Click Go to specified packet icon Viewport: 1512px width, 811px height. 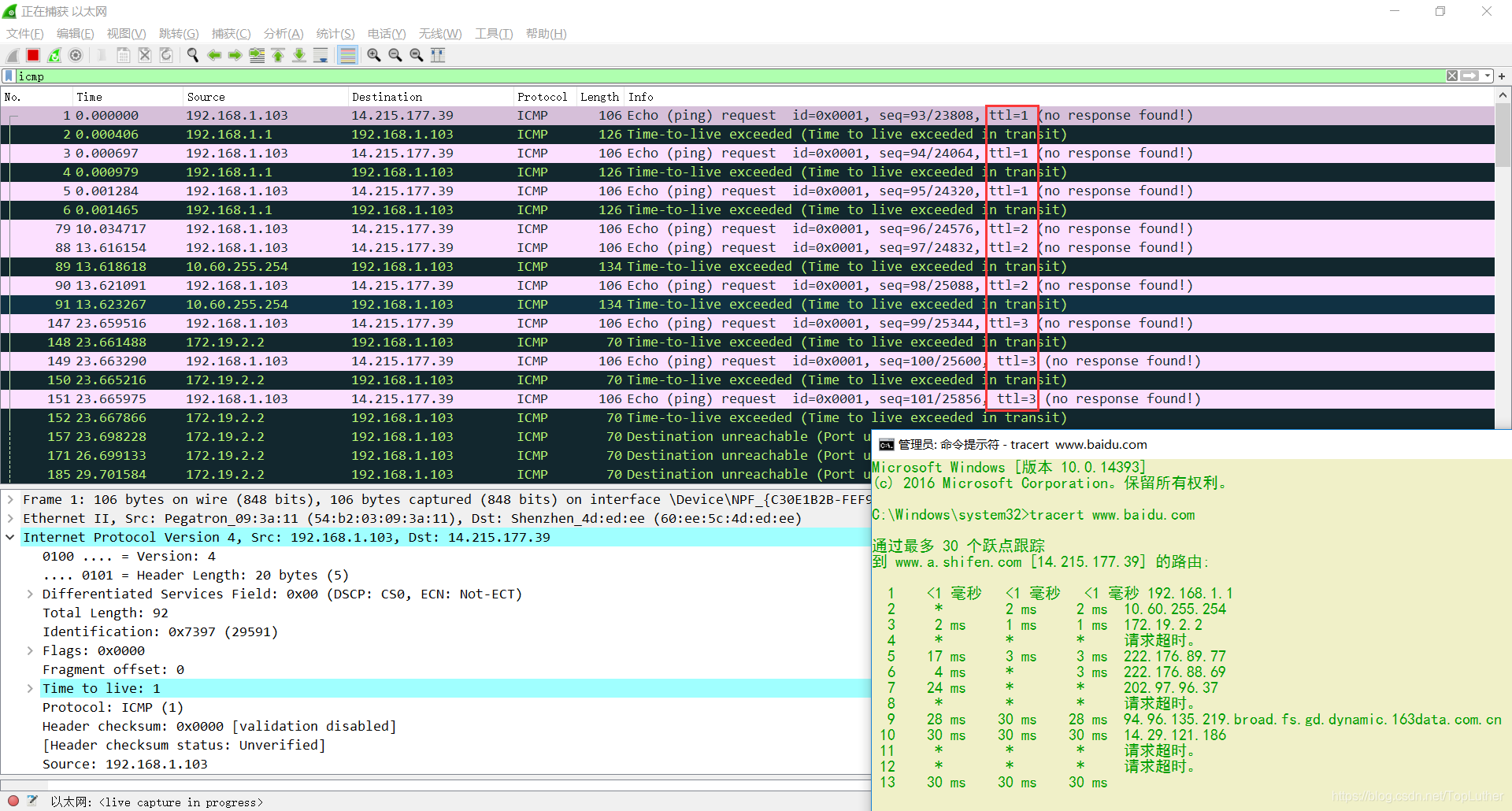point(257,55)
